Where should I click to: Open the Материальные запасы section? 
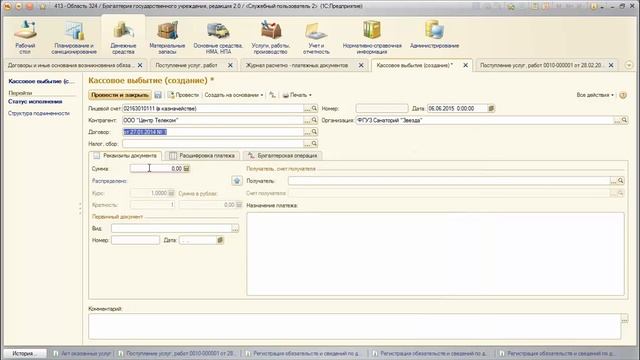click(167, 38)
